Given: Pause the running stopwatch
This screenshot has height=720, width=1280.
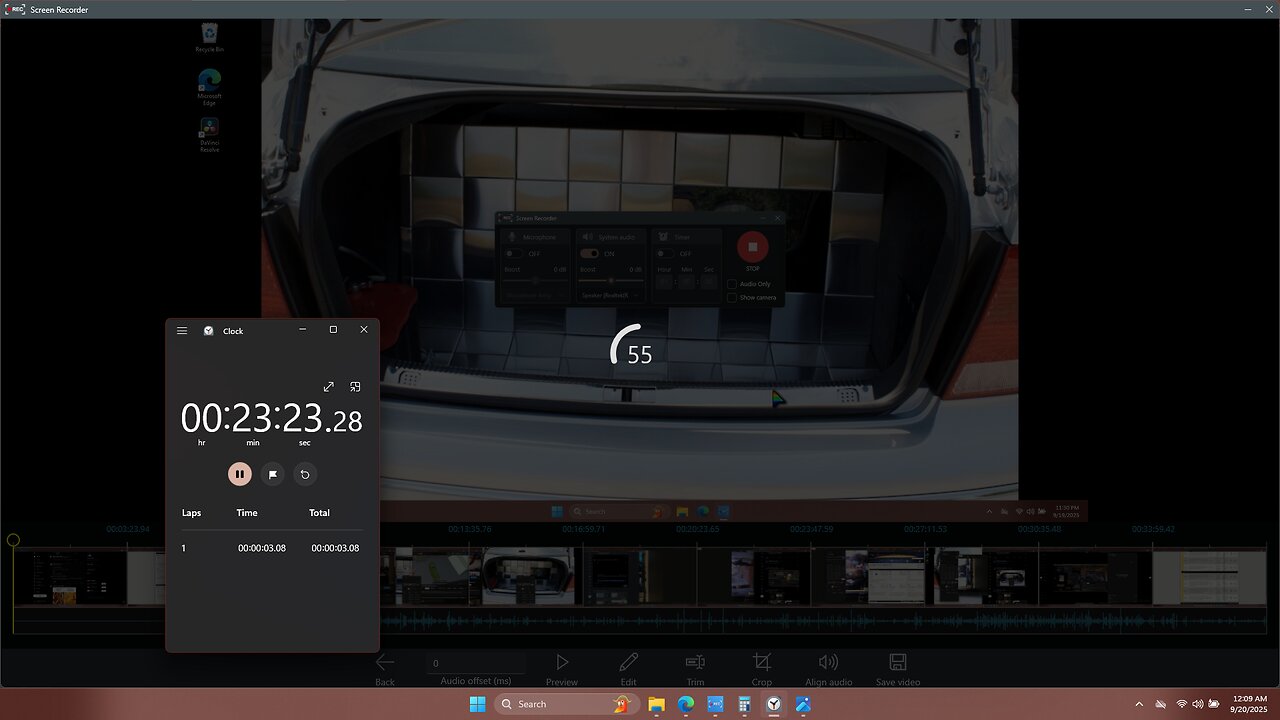Looking at the screenshot, I should point(240,474).
